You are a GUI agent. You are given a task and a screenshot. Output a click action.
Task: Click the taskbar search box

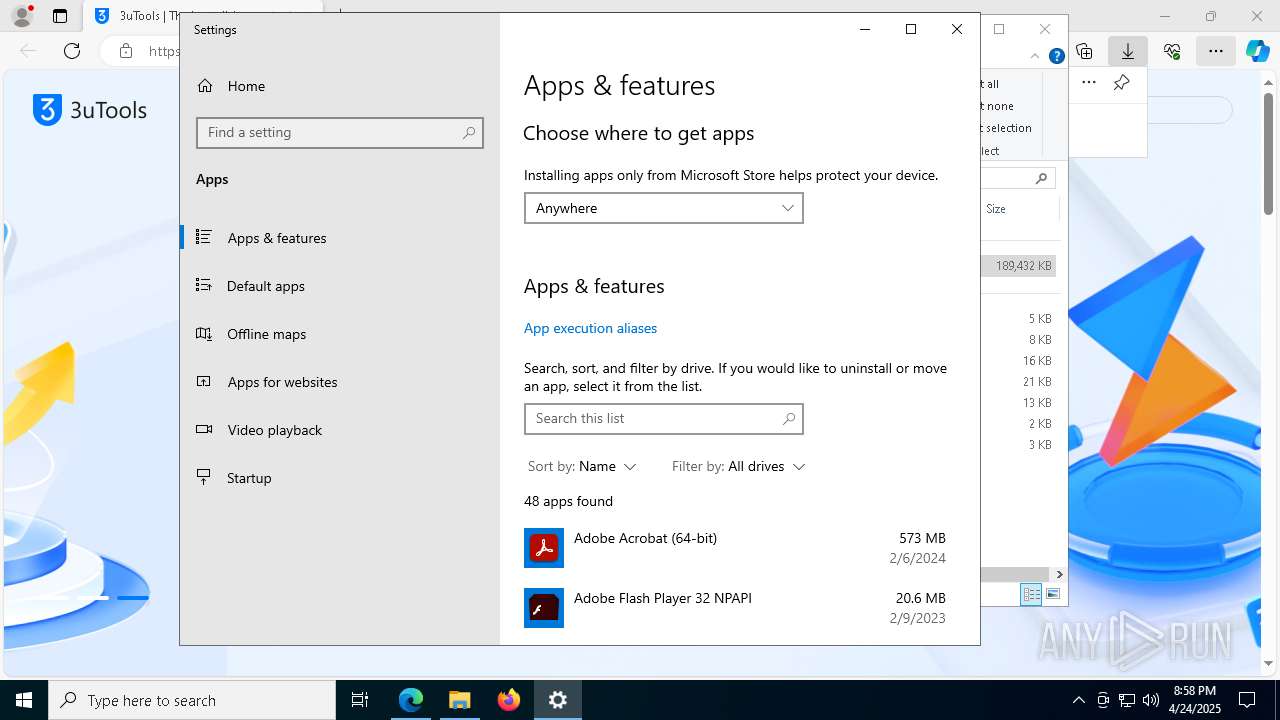click(192, 700)
